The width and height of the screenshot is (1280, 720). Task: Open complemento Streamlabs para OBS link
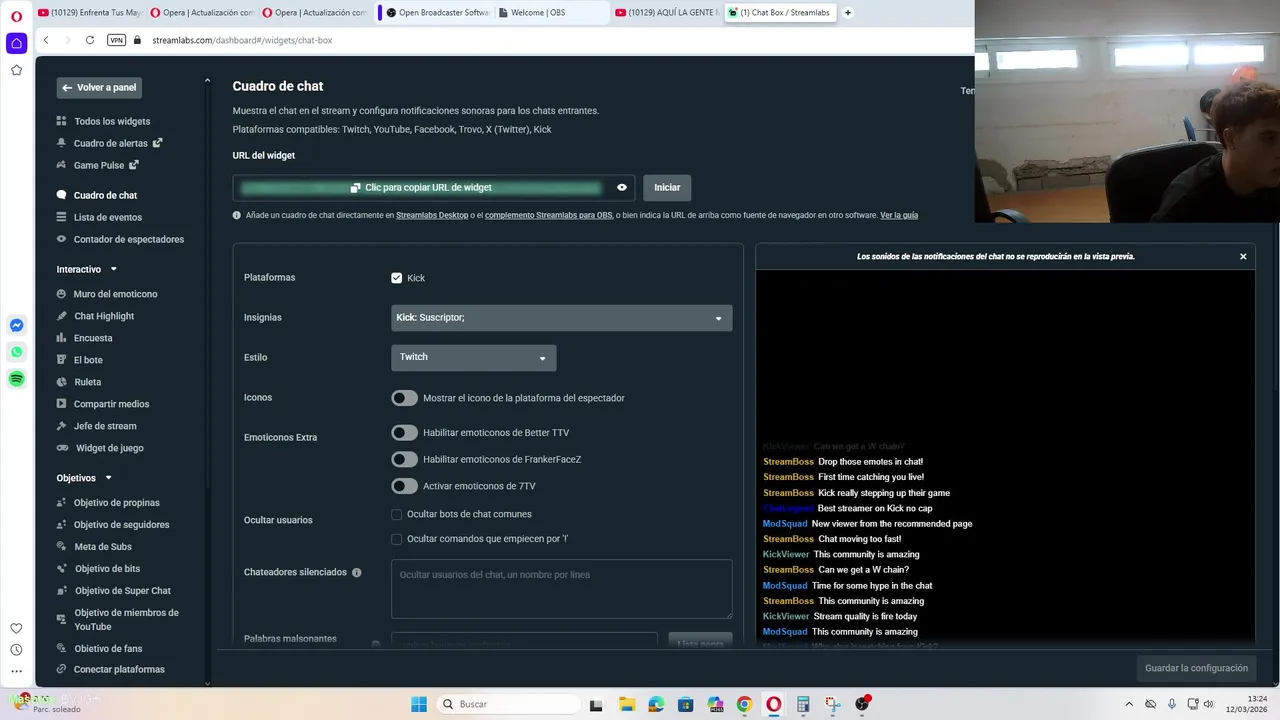pos(548,215)
